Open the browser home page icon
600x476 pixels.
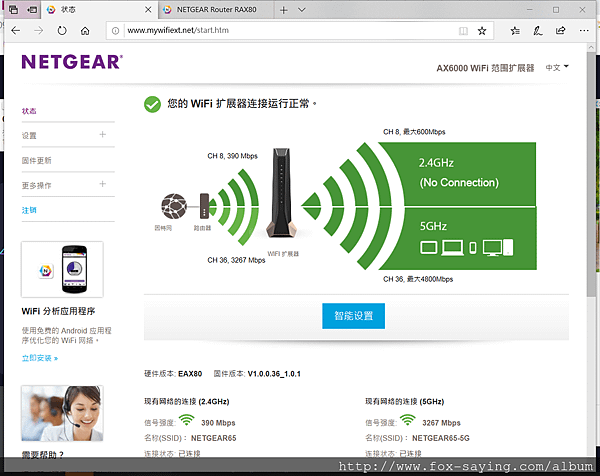click(85, 31)
